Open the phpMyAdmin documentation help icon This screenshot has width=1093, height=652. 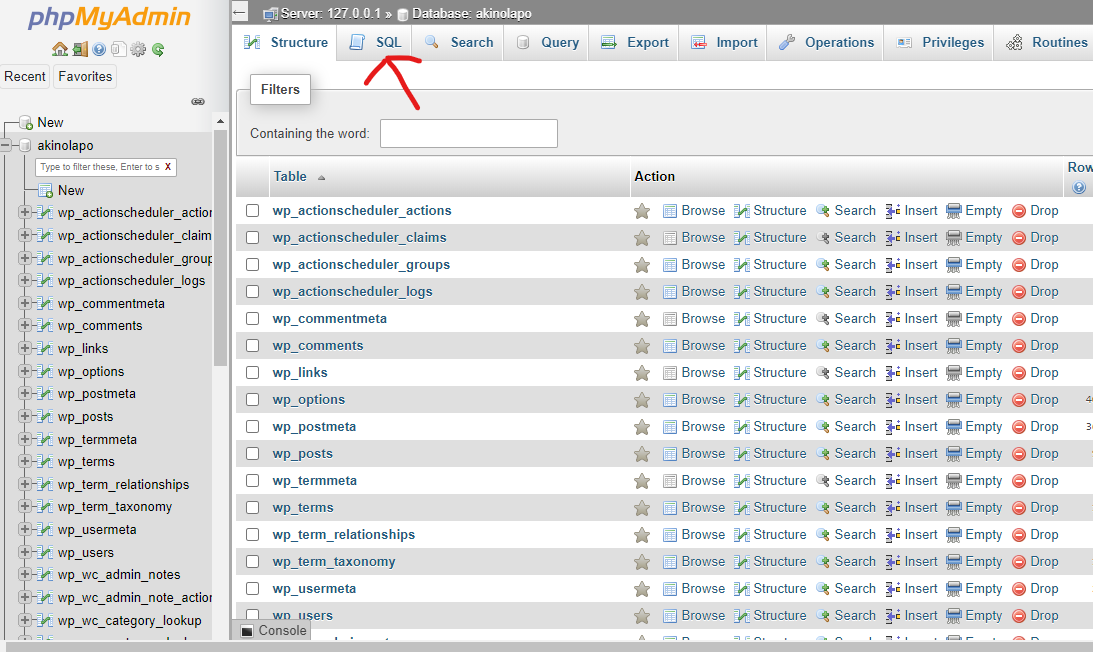click(x=99, y=49)
